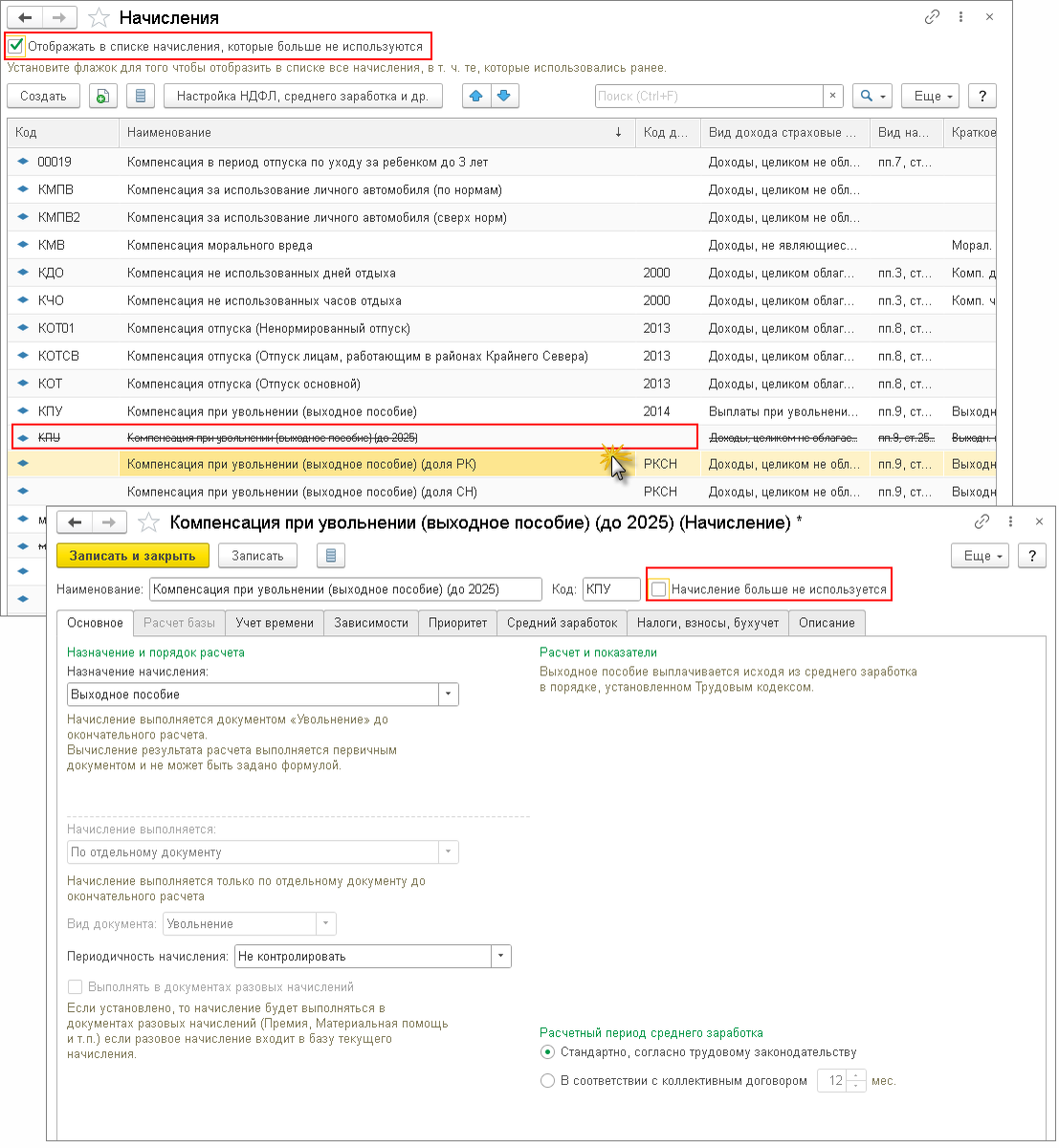Adjust months stepper next to 12
Viewport: 1059px width, 1148px height.
[856, 1081]
